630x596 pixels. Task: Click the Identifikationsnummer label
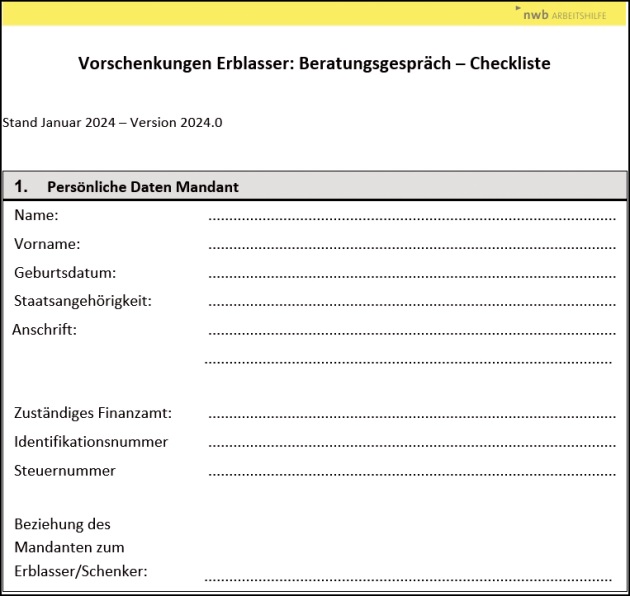click(91, 441)
